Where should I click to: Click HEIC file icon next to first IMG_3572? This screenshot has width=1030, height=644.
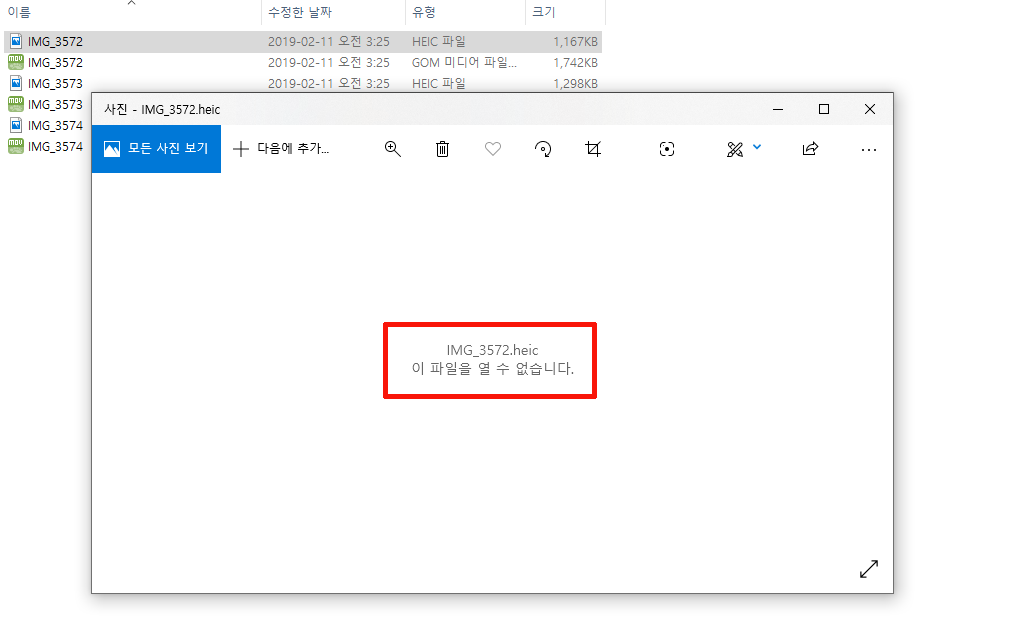(16, 41)
